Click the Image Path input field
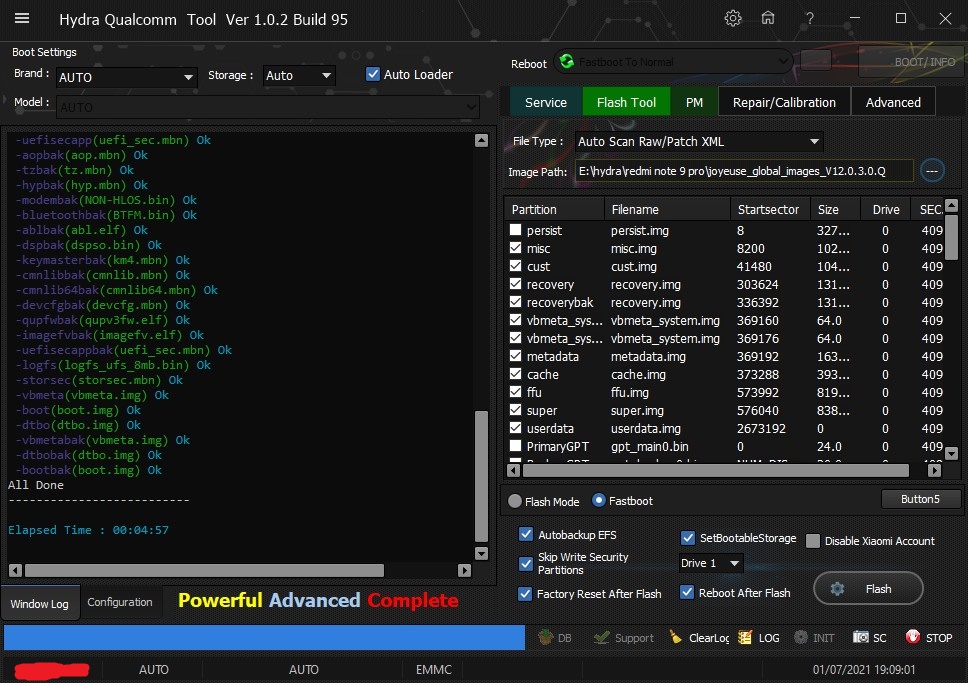Screen dimensions: 968x683 pyautogui.click(x=744, y=171)
